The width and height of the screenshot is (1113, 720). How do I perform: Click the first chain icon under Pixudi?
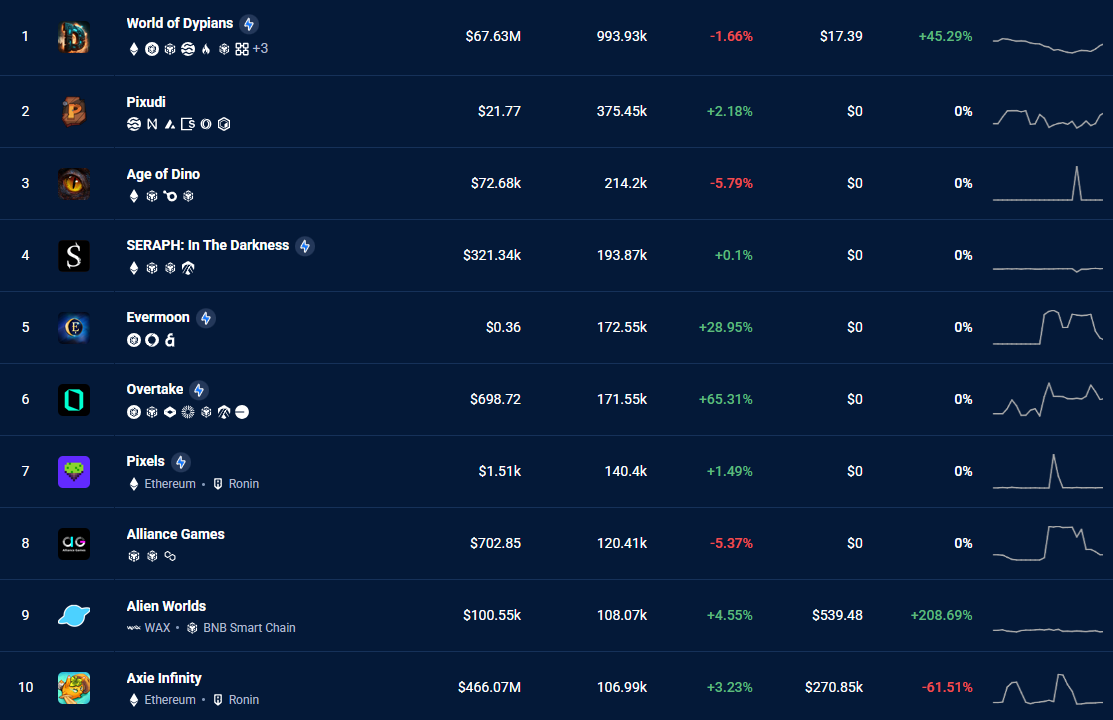(133, 124)
